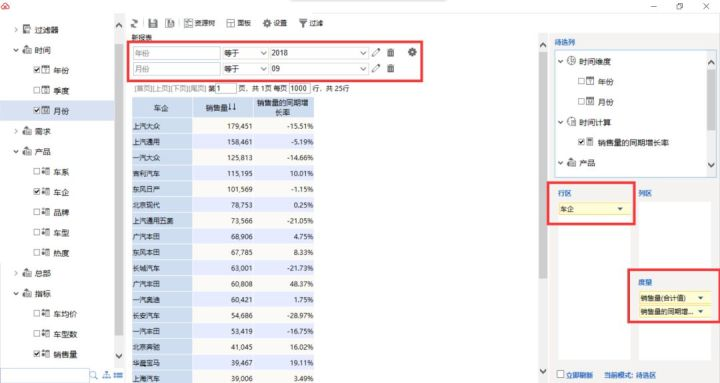Select the 吉利汽车 table cell
This screenshot has height=383, width=720.
tap(162, 173)
